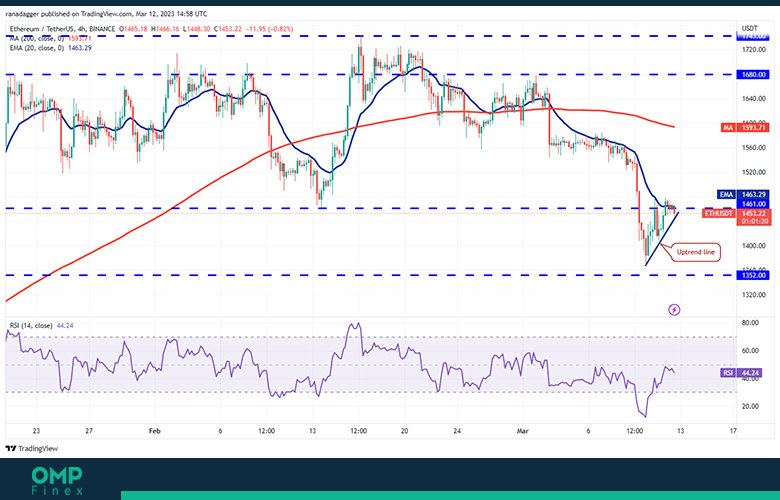Click the '23' date on time axis
The width and height of the screenshot is (780, 500).
[36, 431]
